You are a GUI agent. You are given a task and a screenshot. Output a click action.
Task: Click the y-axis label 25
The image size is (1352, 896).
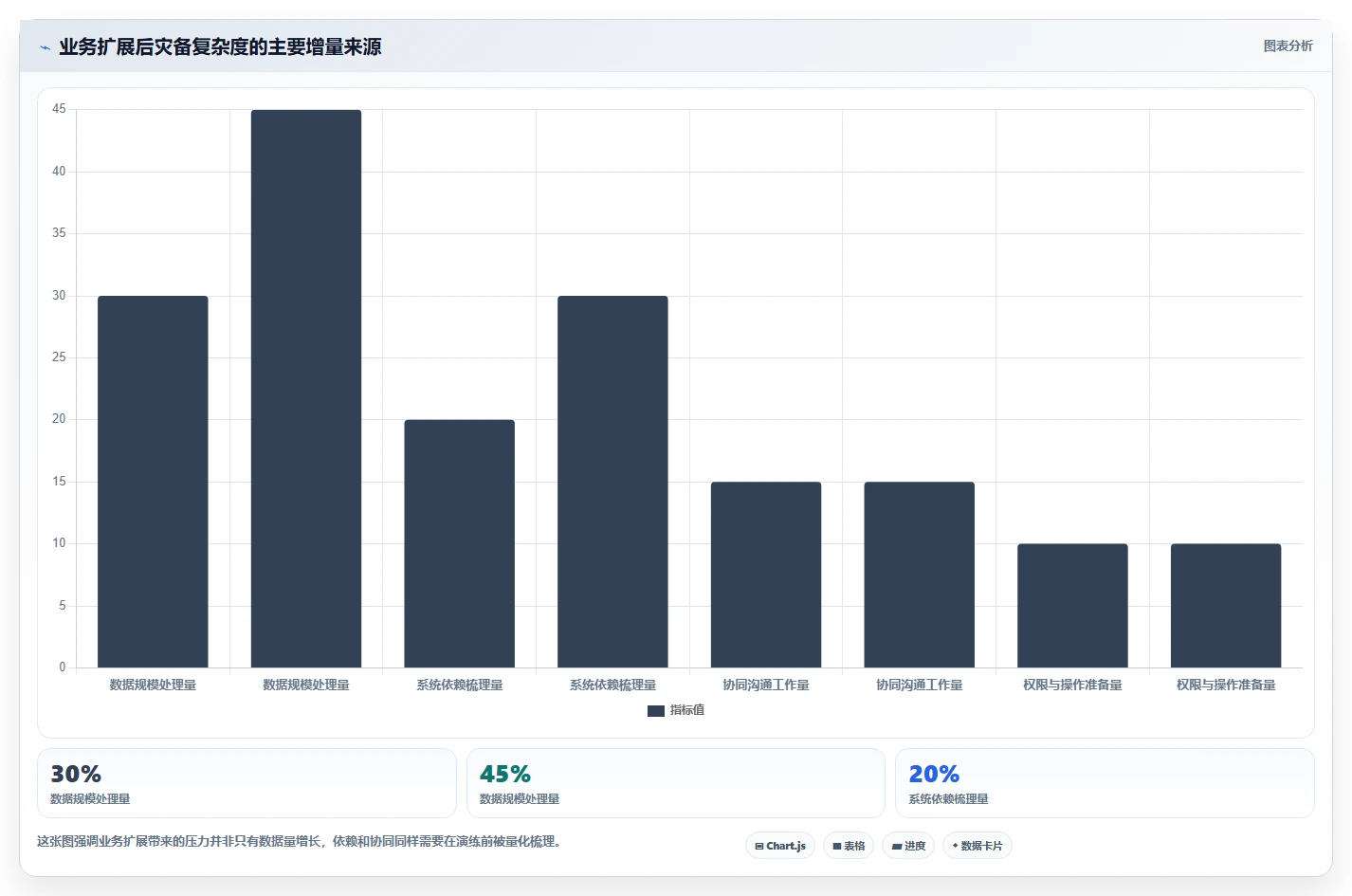click(x=59, y=357)
